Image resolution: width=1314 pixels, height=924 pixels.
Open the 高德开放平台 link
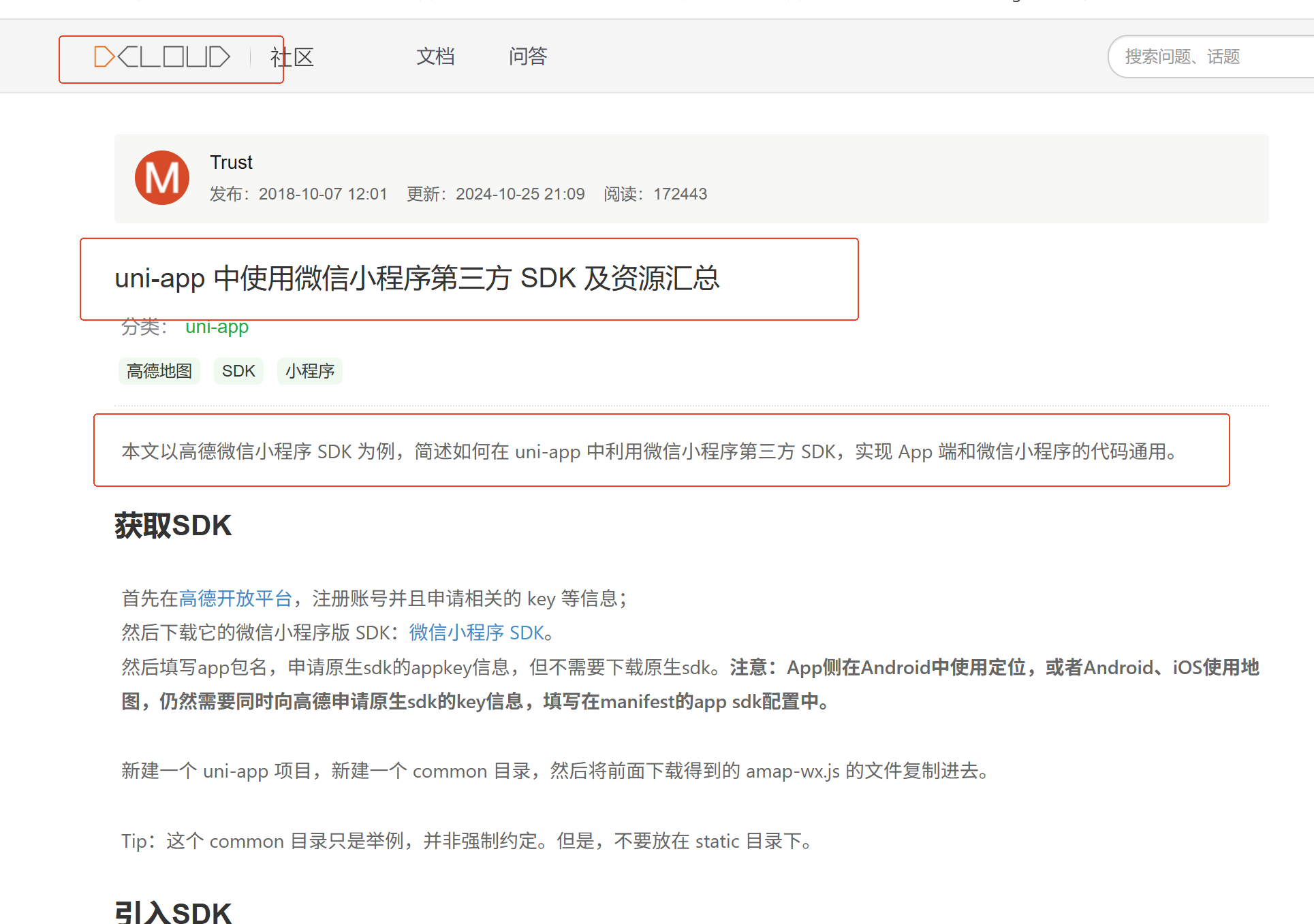[x=236, y=599]
